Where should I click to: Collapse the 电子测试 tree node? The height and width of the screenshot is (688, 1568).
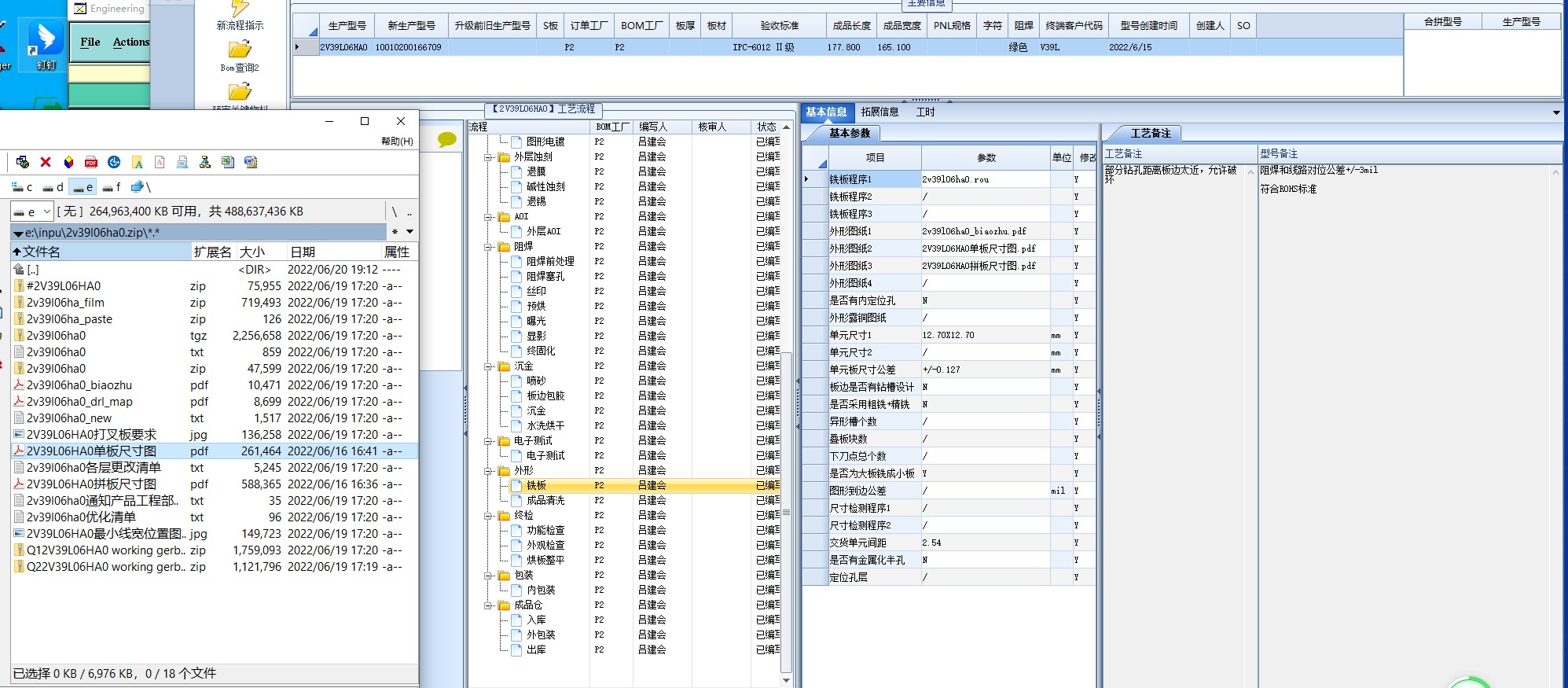[x=488, y=441]
